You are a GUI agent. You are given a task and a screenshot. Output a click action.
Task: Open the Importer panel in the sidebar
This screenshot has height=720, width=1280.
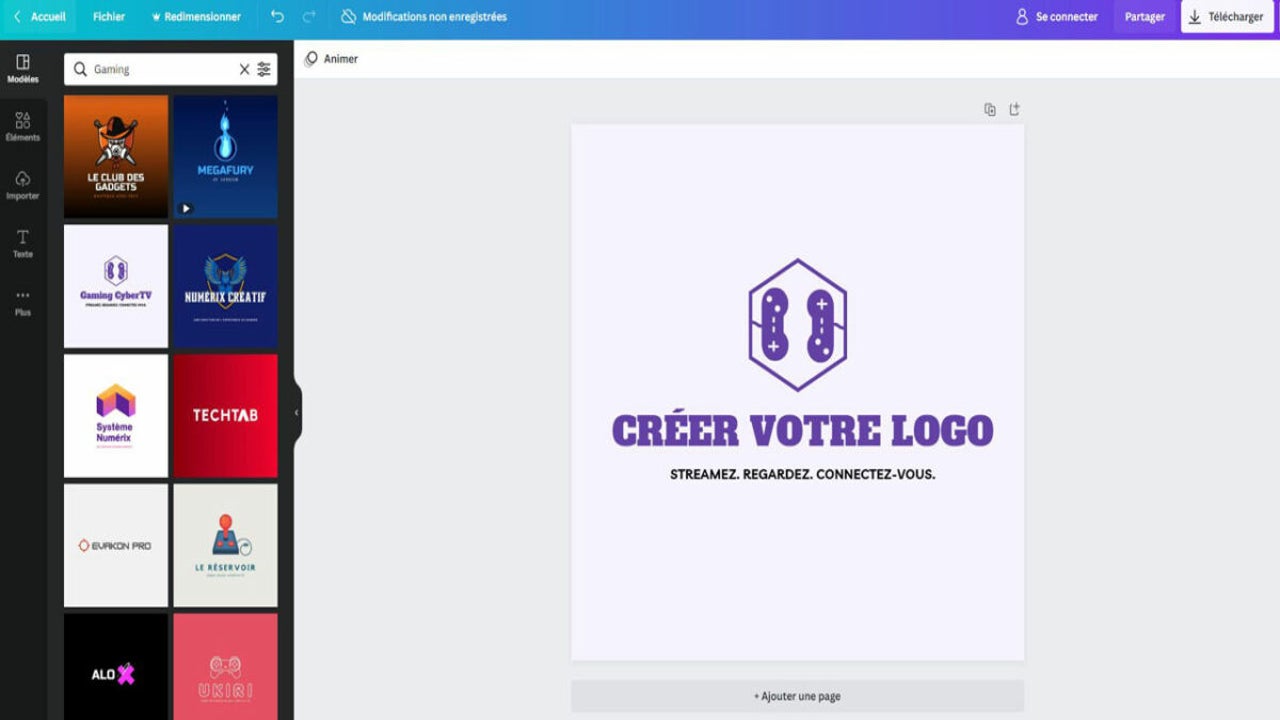click(23, 184)
